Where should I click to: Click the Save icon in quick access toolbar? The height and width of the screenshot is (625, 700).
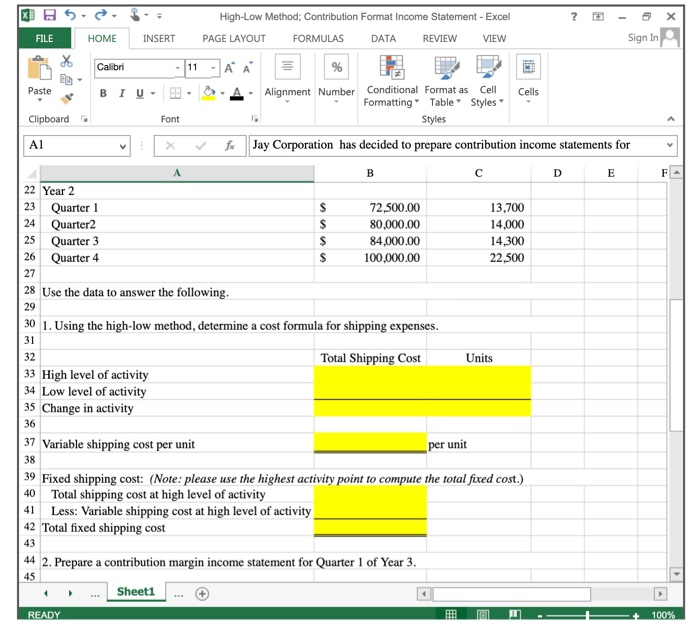pos(50,15)
